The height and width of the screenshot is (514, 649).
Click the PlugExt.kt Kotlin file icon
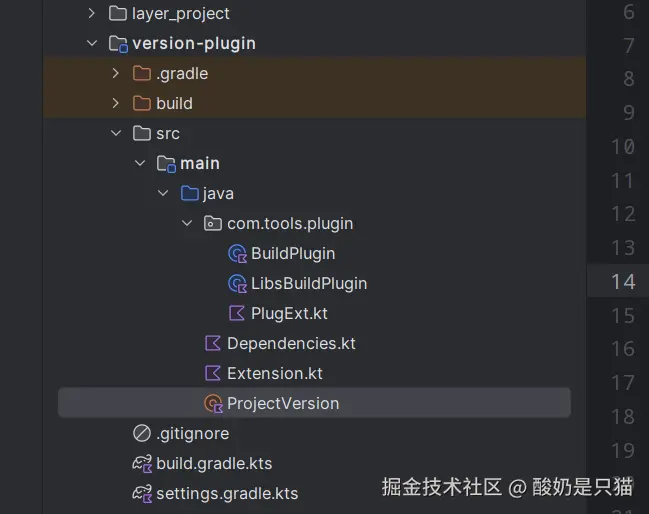(237, 313)
